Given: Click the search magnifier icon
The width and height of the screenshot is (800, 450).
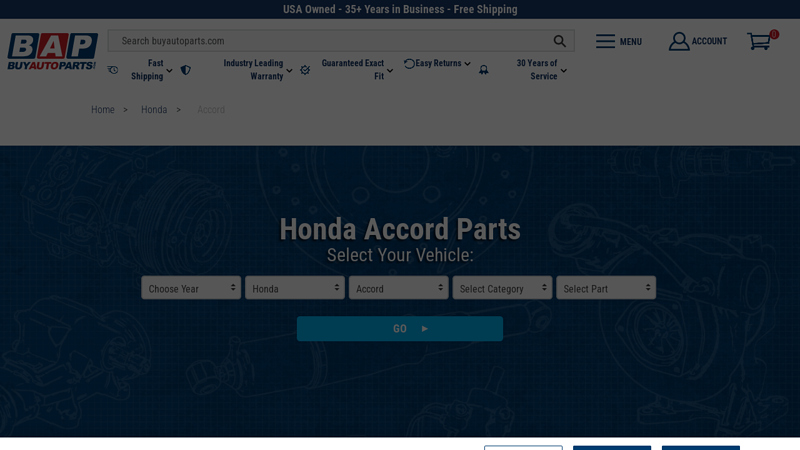Looking at the screenshot, I should (559, 41).
